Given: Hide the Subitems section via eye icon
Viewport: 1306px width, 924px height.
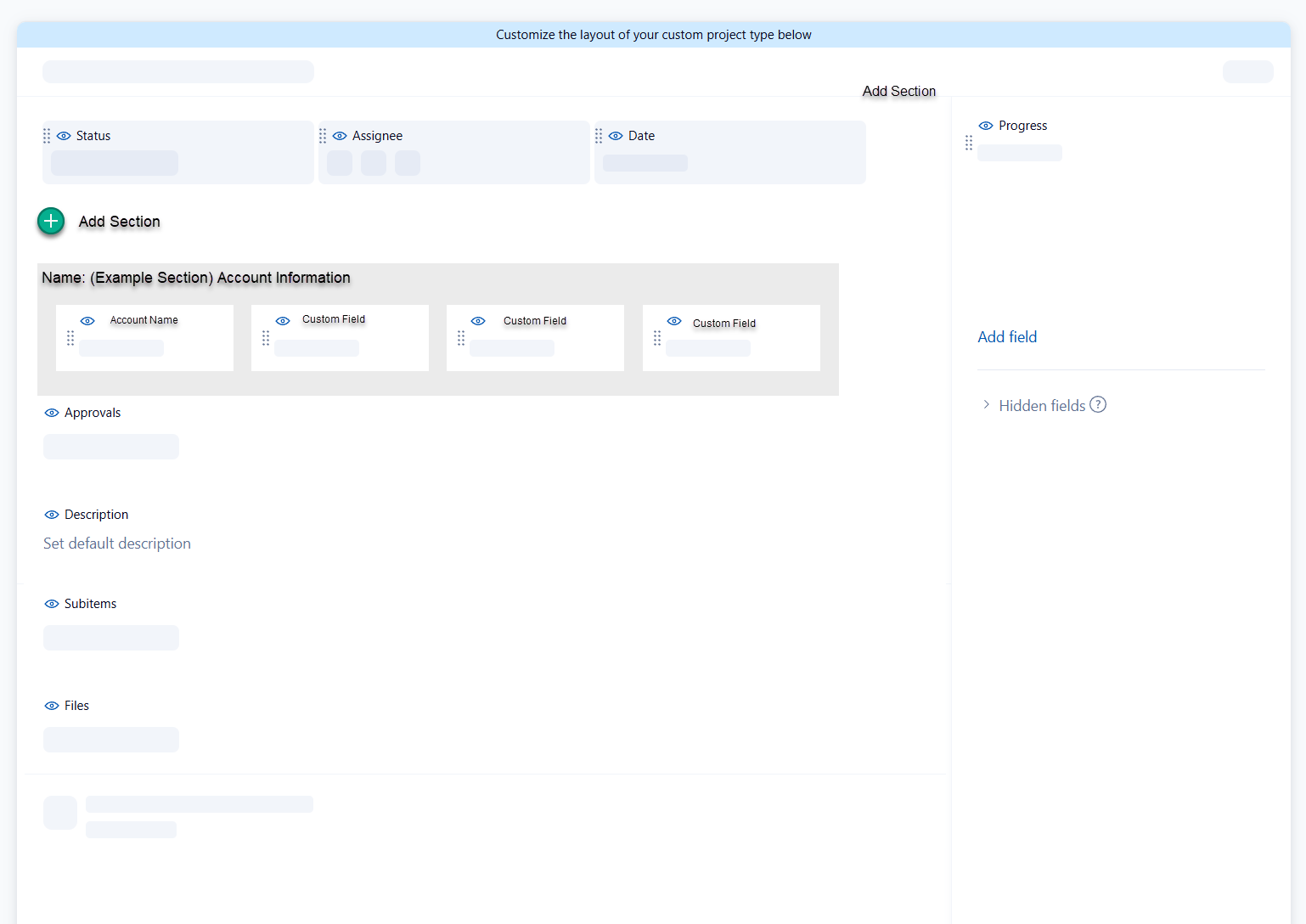Looking at the screenshot, I should tap(52, 604).
